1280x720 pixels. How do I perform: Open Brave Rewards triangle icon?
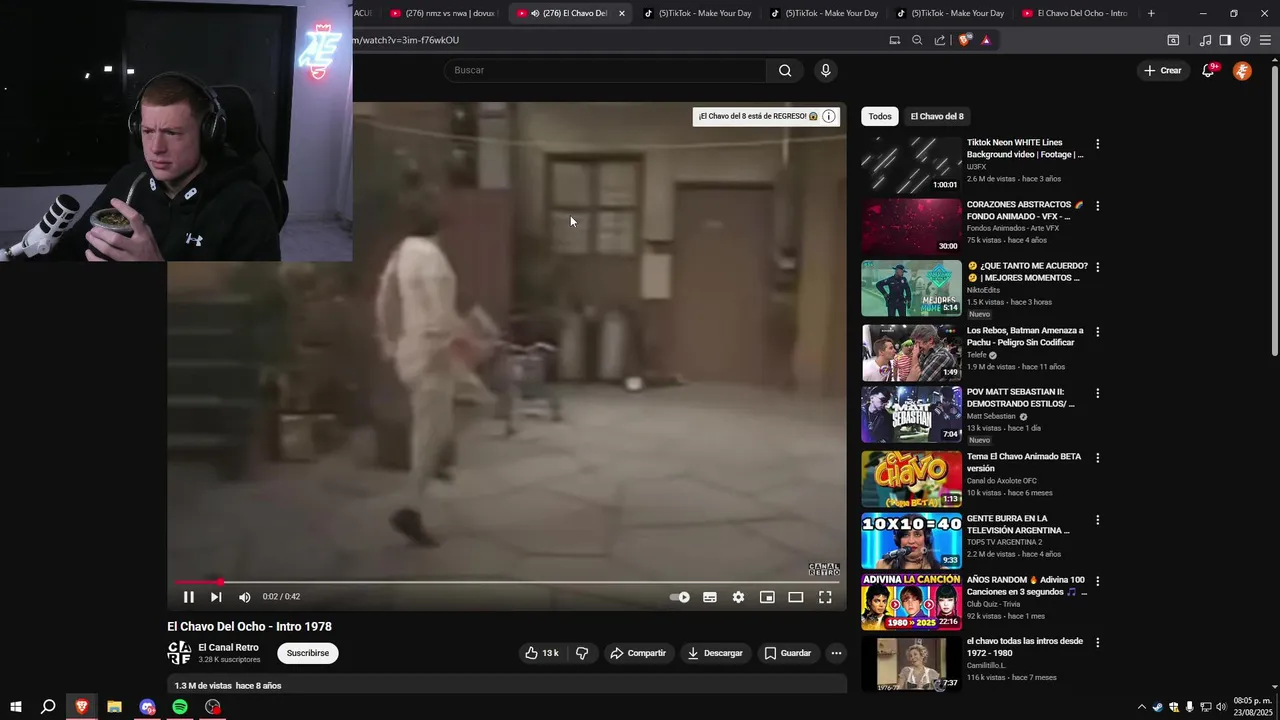pyautogui.click(x=986, y=40)
